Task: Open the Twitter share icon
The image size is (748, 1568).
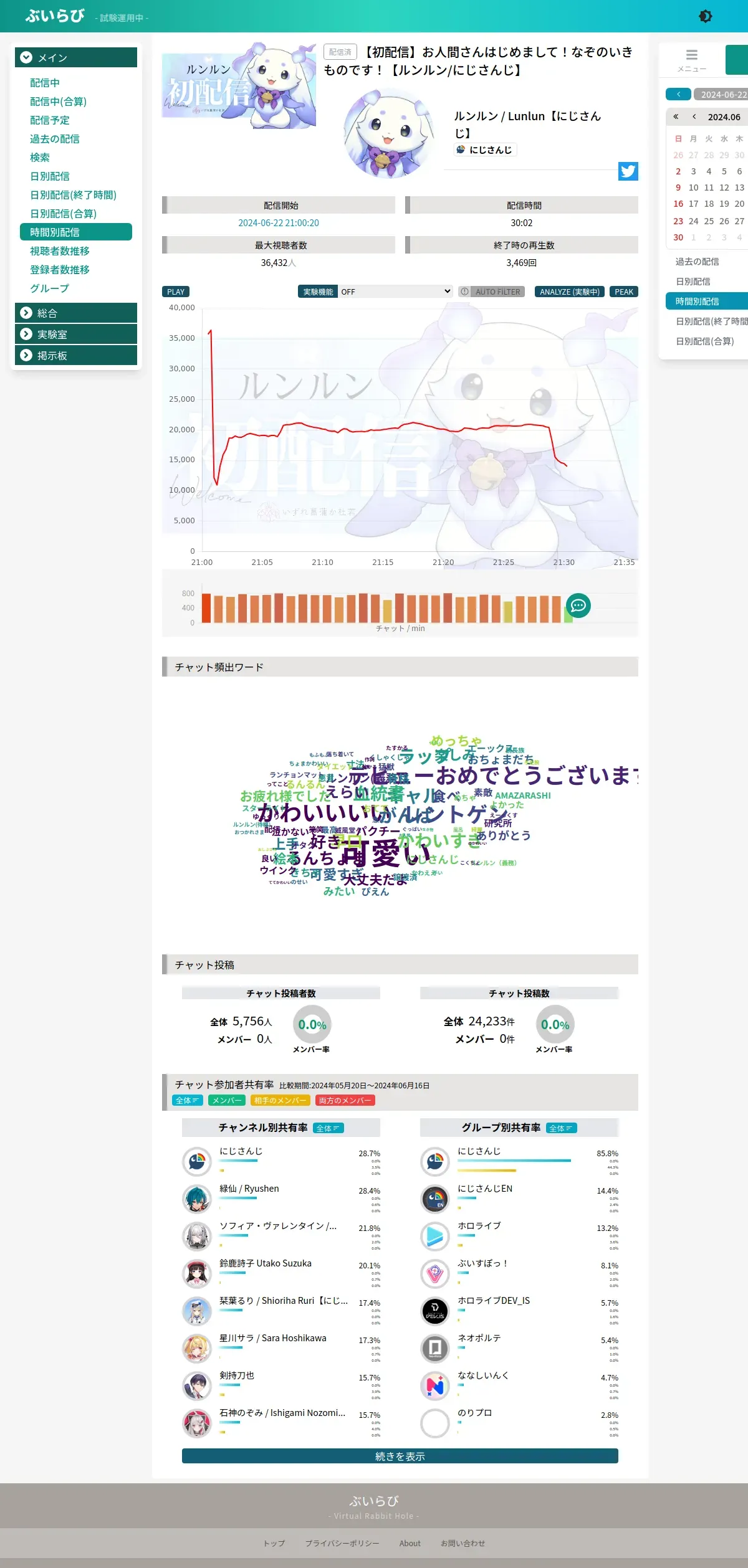Action: [x=628, y=171]
